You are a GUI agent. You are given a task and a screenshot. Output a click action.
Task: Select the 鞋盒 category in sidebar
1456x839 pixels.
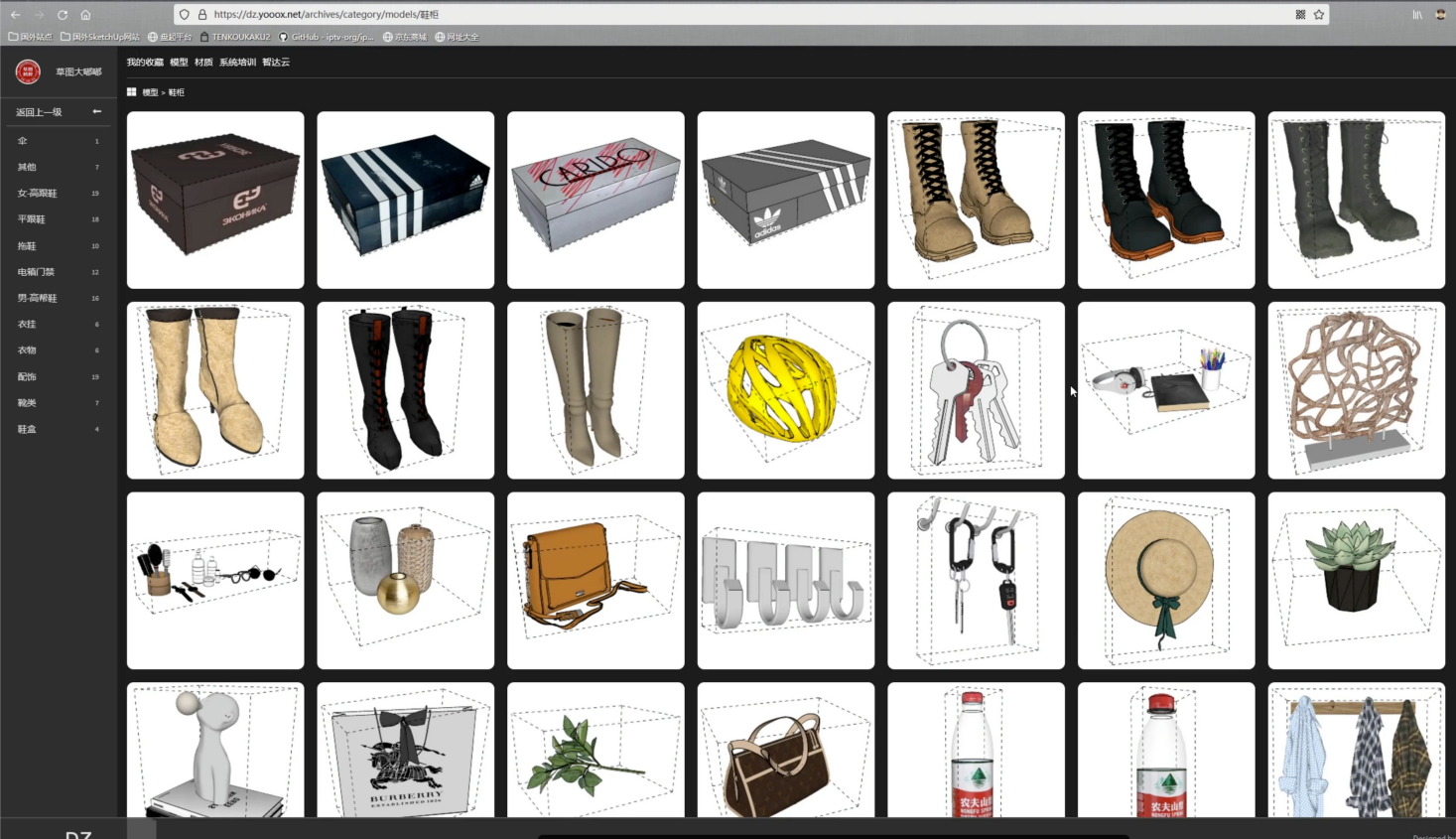click(27, 430)
